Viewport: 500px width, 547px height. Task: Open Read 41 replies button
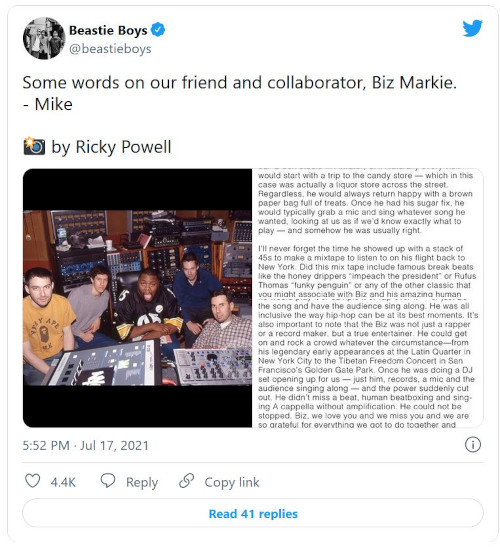click(253, 514)
